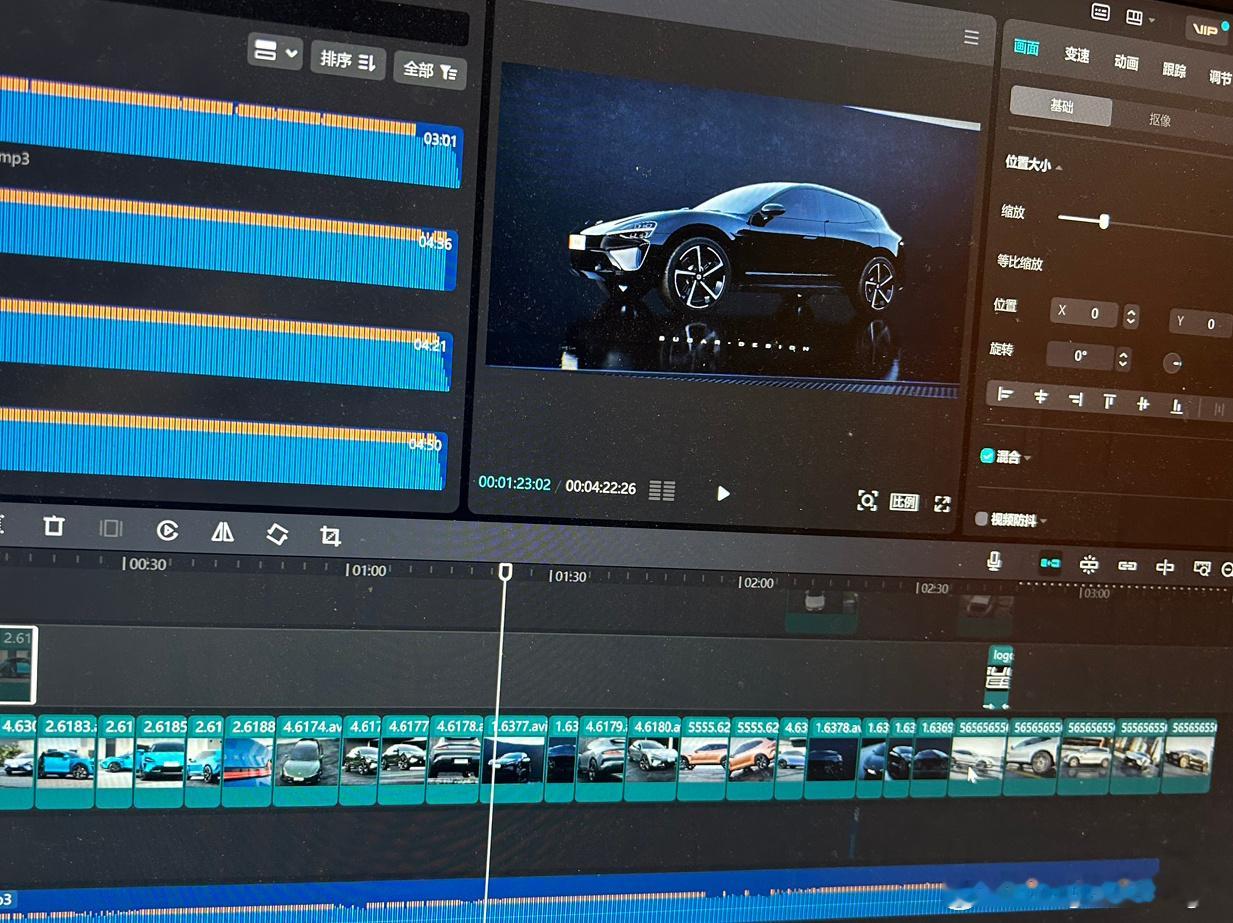Enable the 视频防抖 stabilization checkbox
Image resolution: width=1233 pixels, height=923 pixels.
pos(981,519)
